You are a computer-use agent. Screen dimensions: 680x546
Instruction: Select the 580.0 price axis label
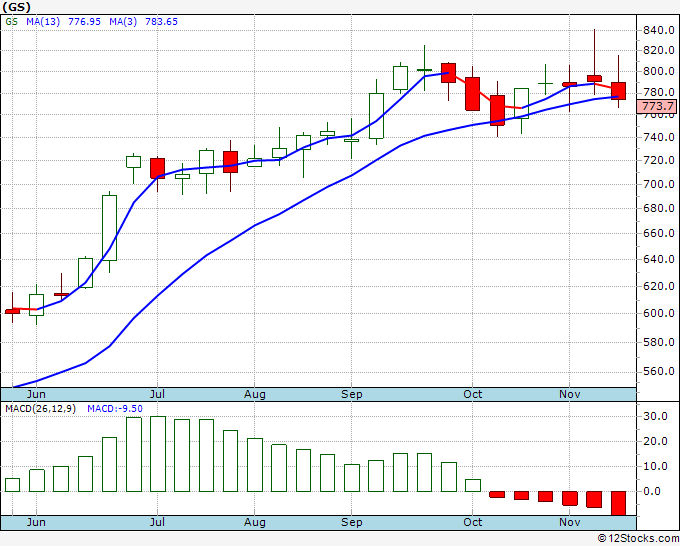click(x=659, y=342)
